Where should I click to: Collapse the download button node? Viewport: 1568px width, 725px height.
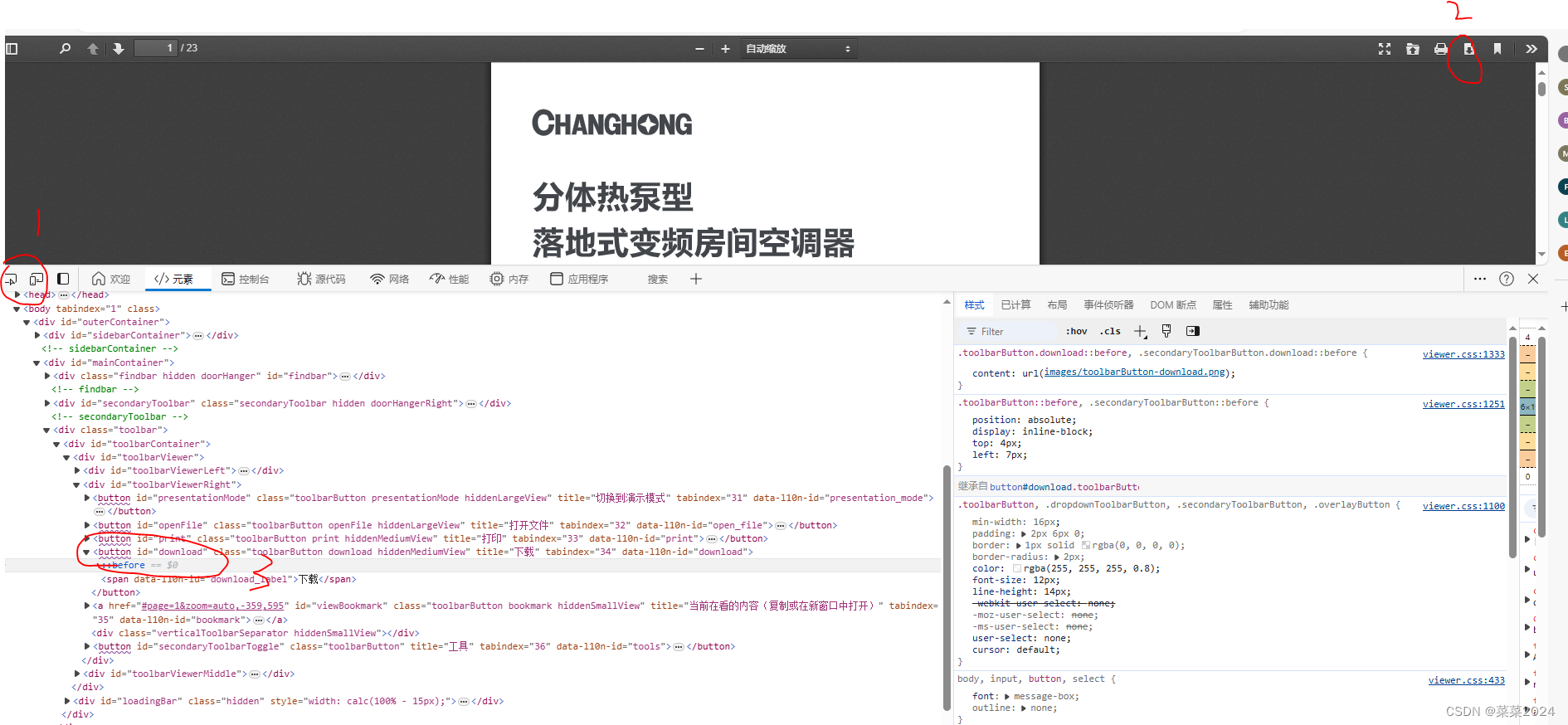click(86, 552)
